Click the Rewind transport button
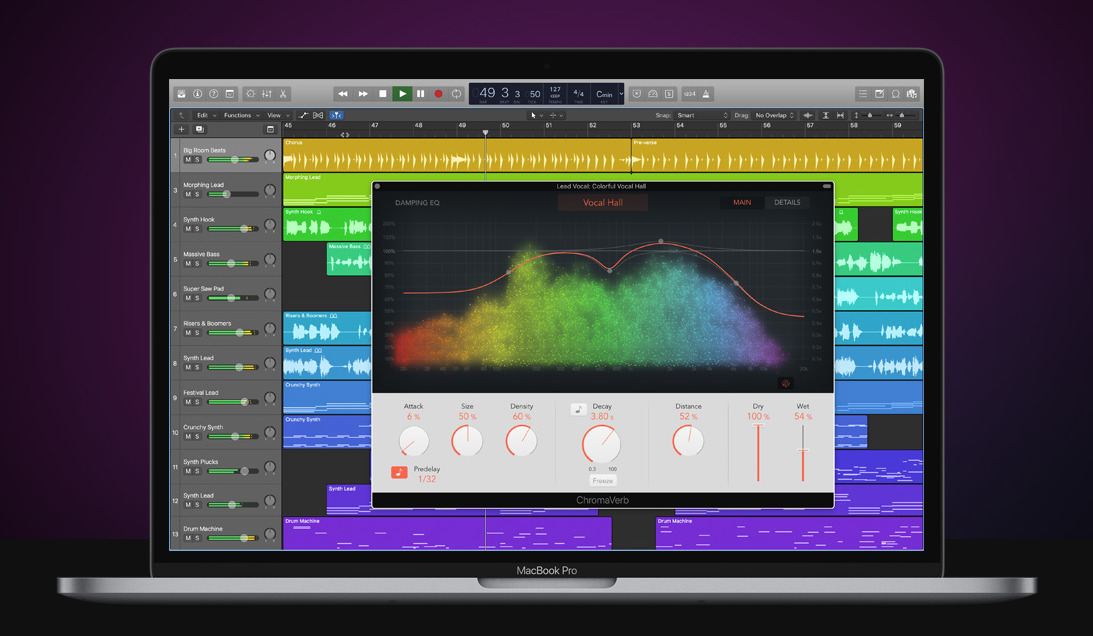The image size is (1093, 636). pyautogui.click(x=342, y=93)
